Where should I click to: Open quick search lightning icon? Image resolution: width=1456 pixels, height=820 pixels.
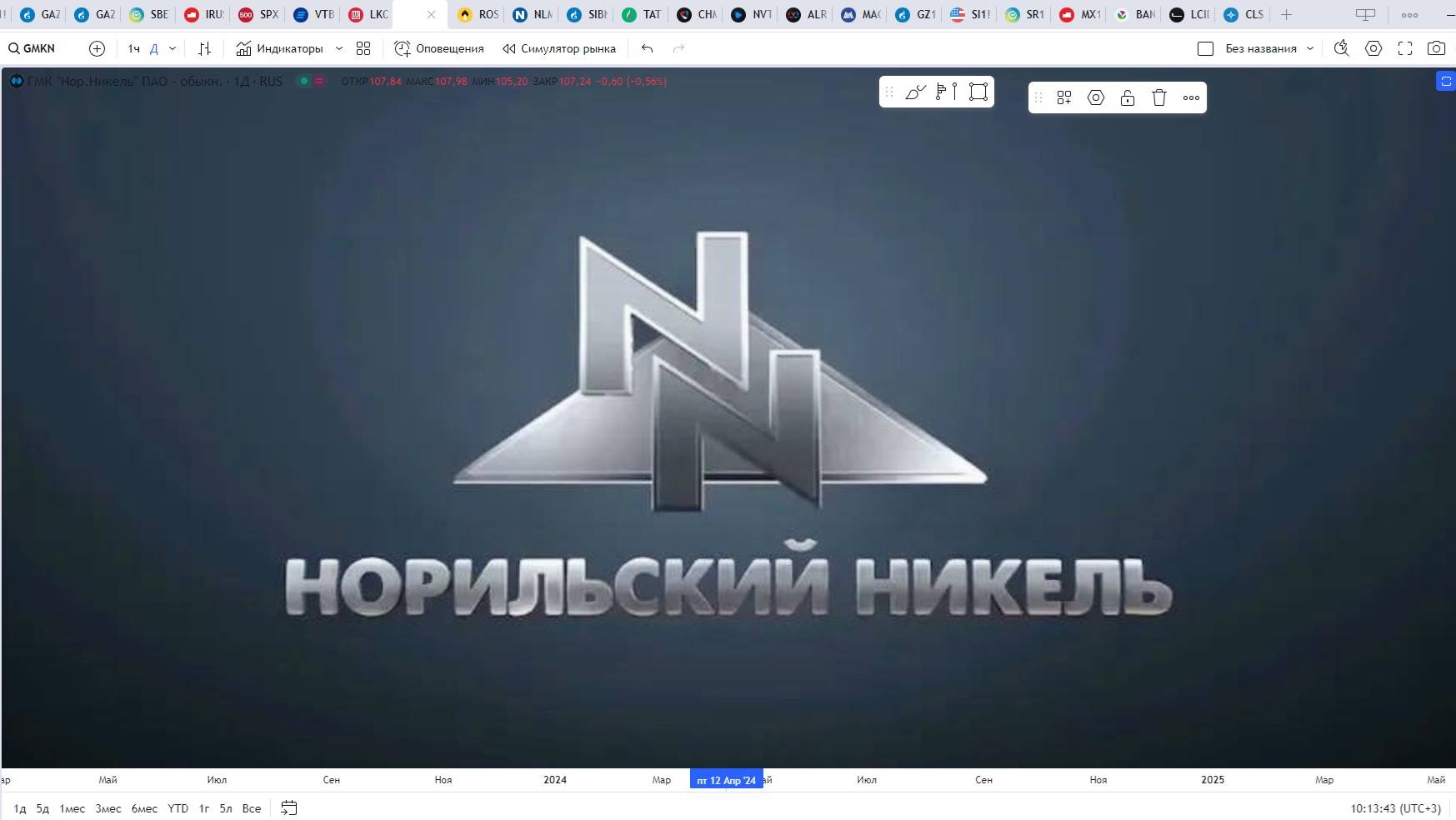[1341, 48]
